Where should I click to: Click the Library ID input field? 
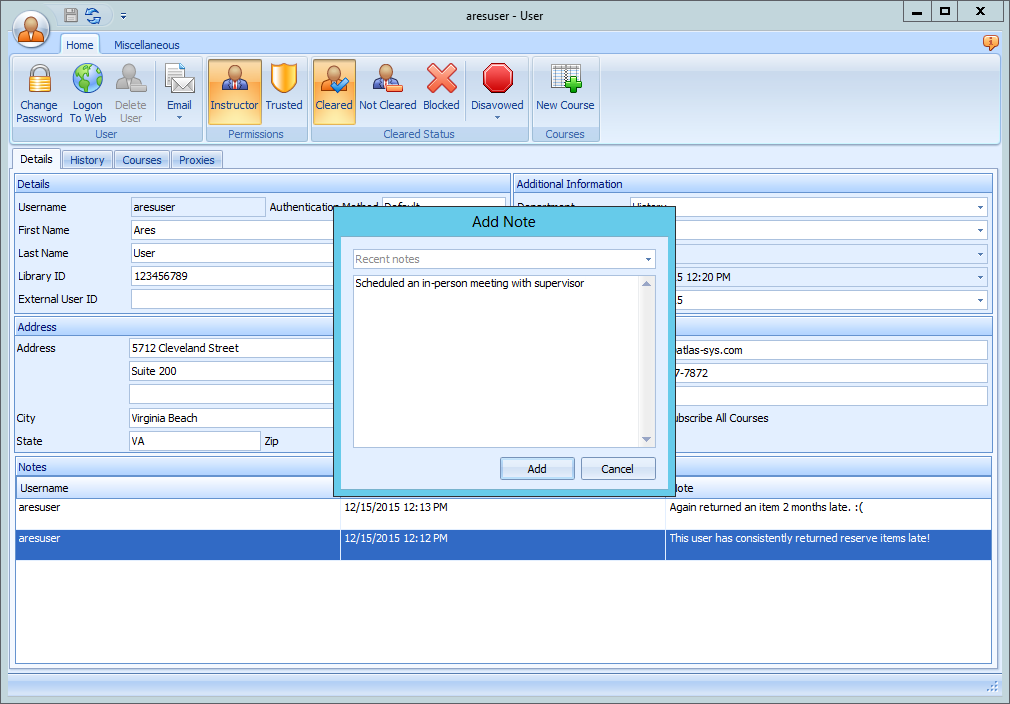(230, 276)
